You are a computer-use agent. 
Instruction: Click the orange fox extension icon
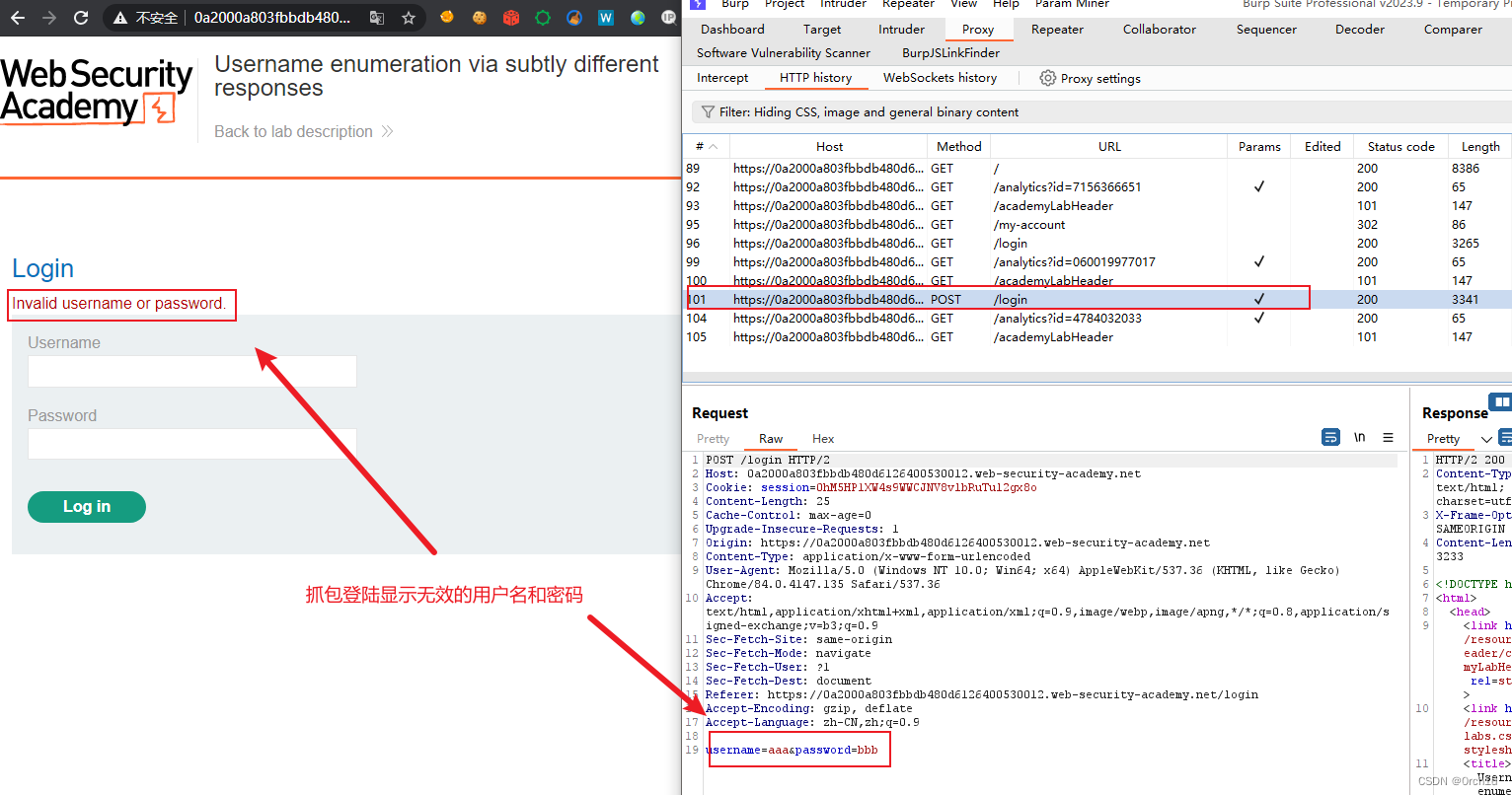[x=447, y=17]
